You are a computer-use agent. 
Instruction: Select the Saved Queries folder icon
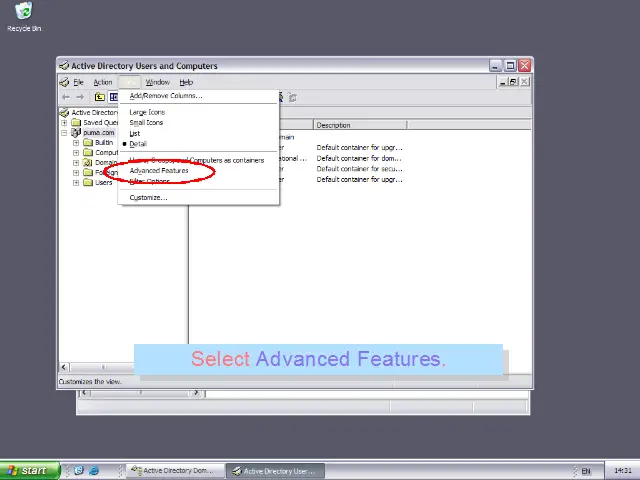point(76,122)
